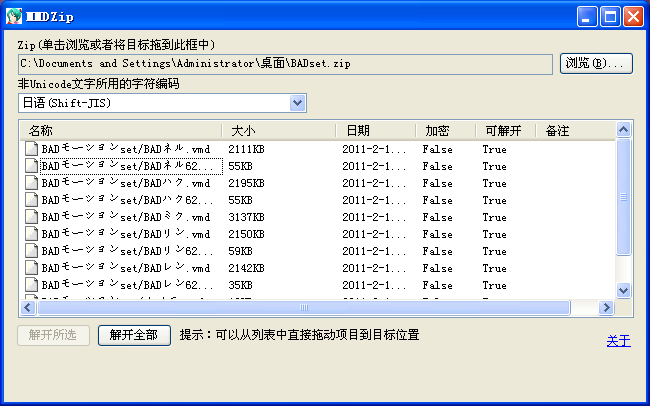Image resolution: width=650 pixels, height=406 pixels.
Task: Click file icon of BADハク.vmd row
Action: point(31,183)
